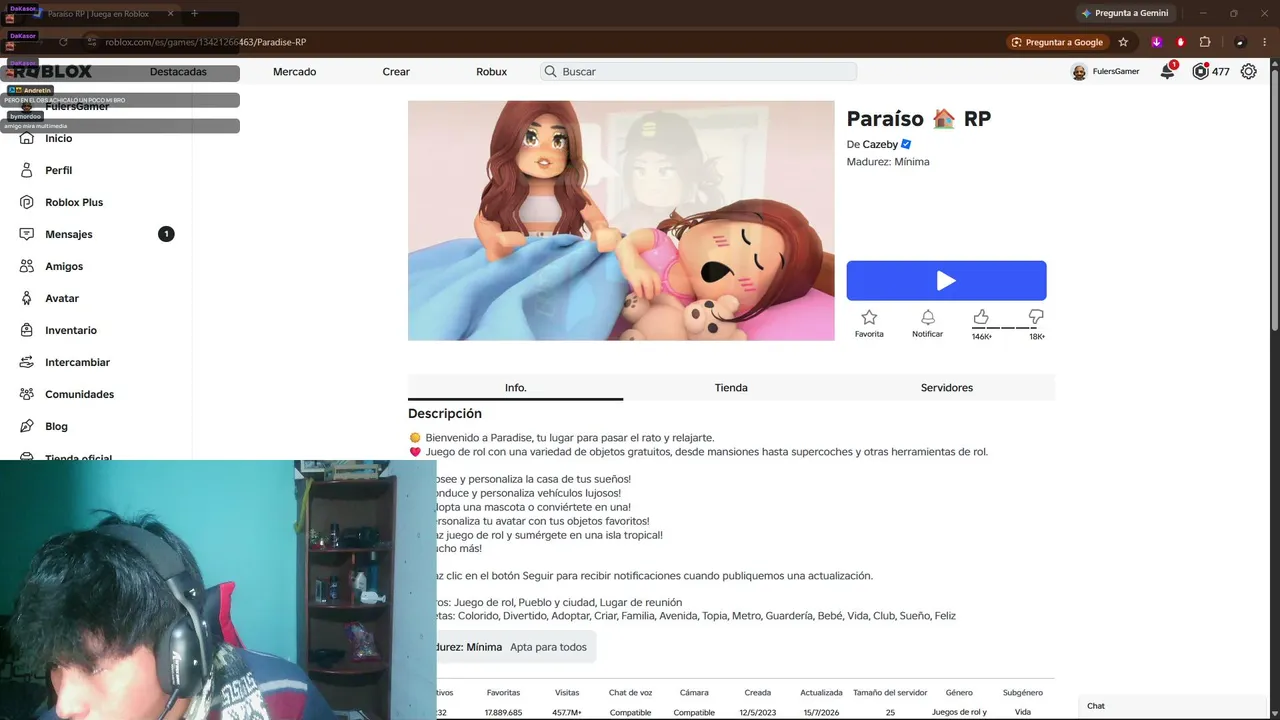The width and height of the screenshot is (1280, 720).
Task: Click the address bar URL
Action: tap(206, 42)
